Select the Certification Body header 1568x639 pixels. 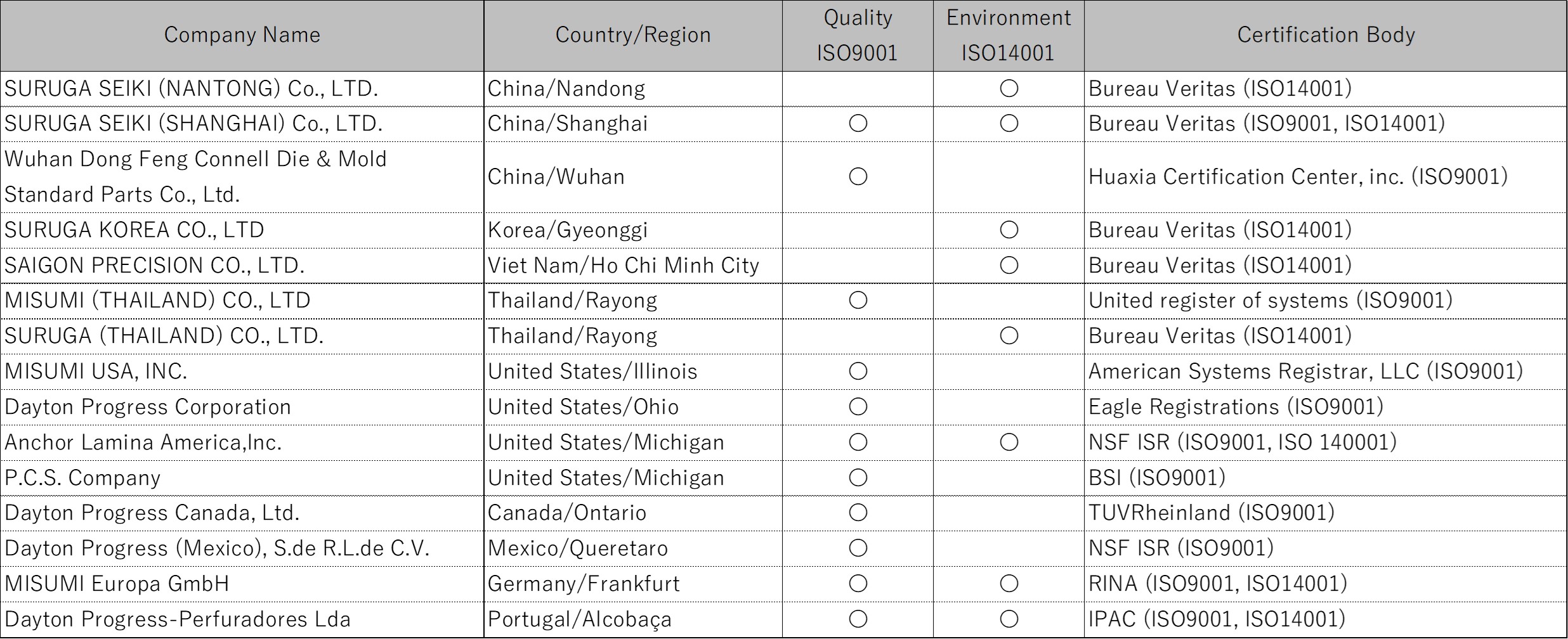tap(1326, 35)
